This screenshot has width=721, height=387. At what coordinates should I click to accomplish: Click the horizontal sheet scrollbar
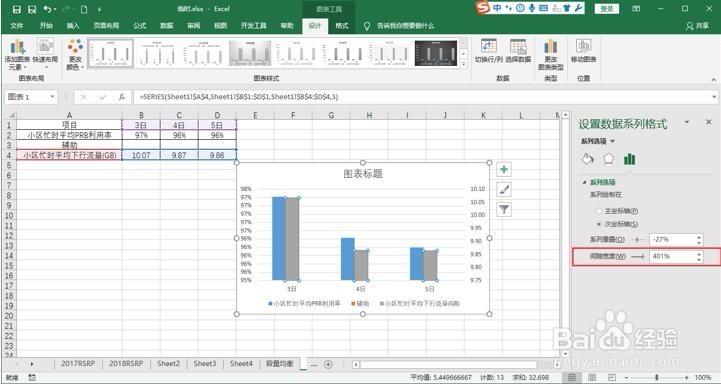point(449,364)
